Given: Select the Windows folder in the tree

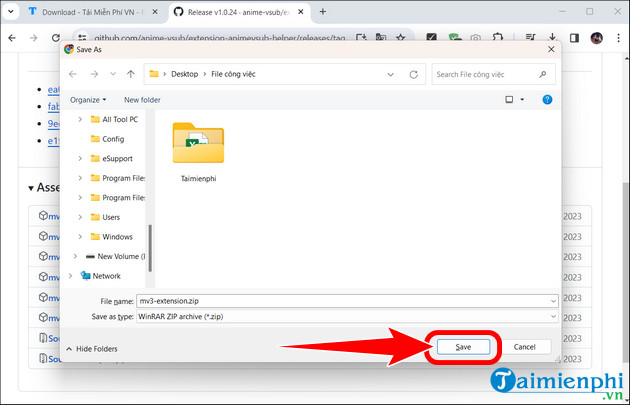Looking at the screenshot, I should [117, 237].
